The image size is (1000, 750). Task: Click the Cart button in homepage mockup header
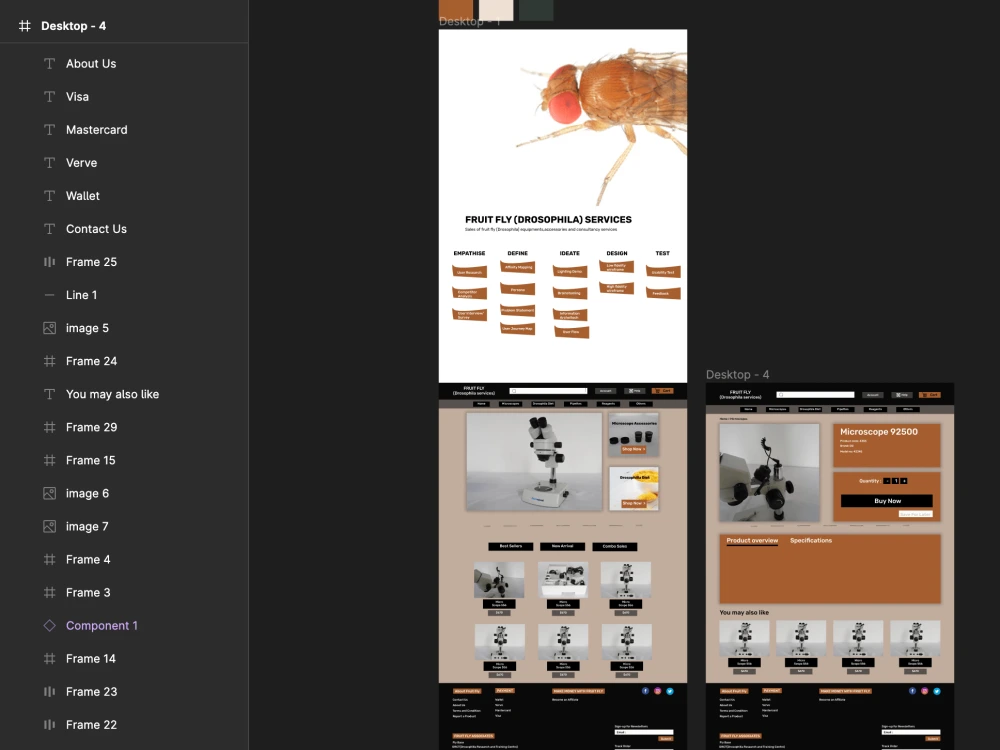coord(663,391)
